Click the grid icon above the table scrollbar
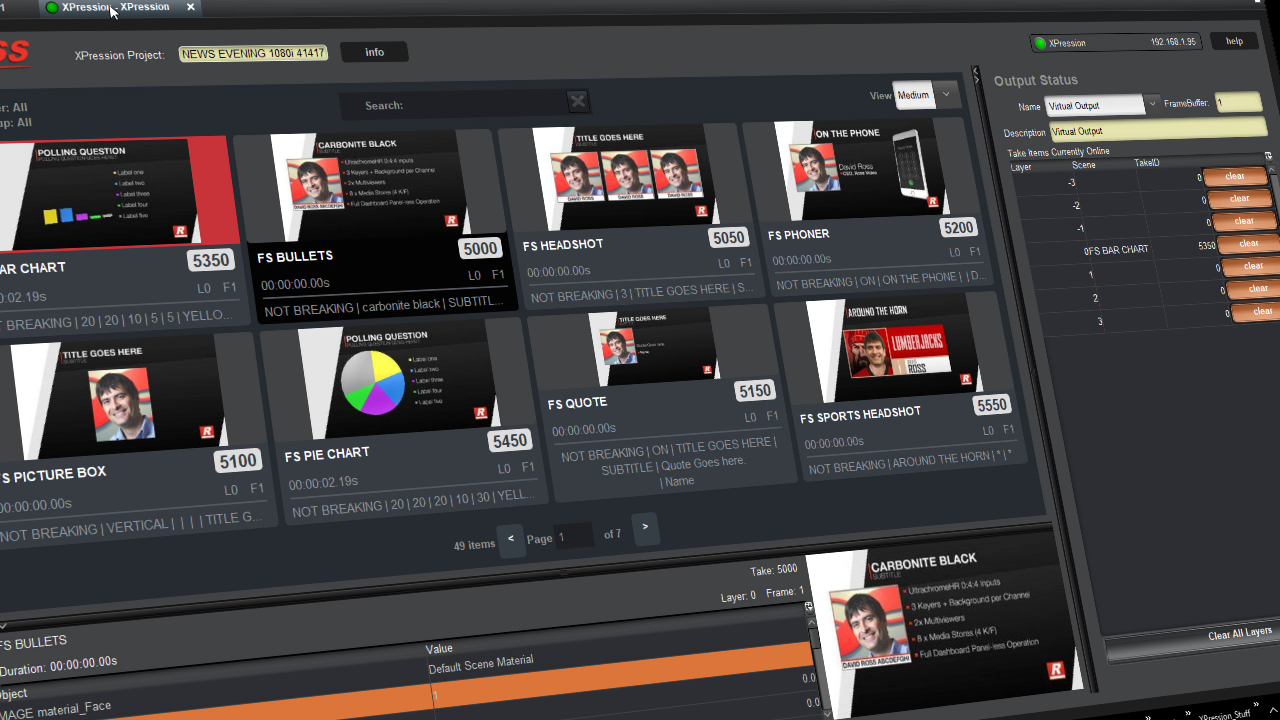 809,606
